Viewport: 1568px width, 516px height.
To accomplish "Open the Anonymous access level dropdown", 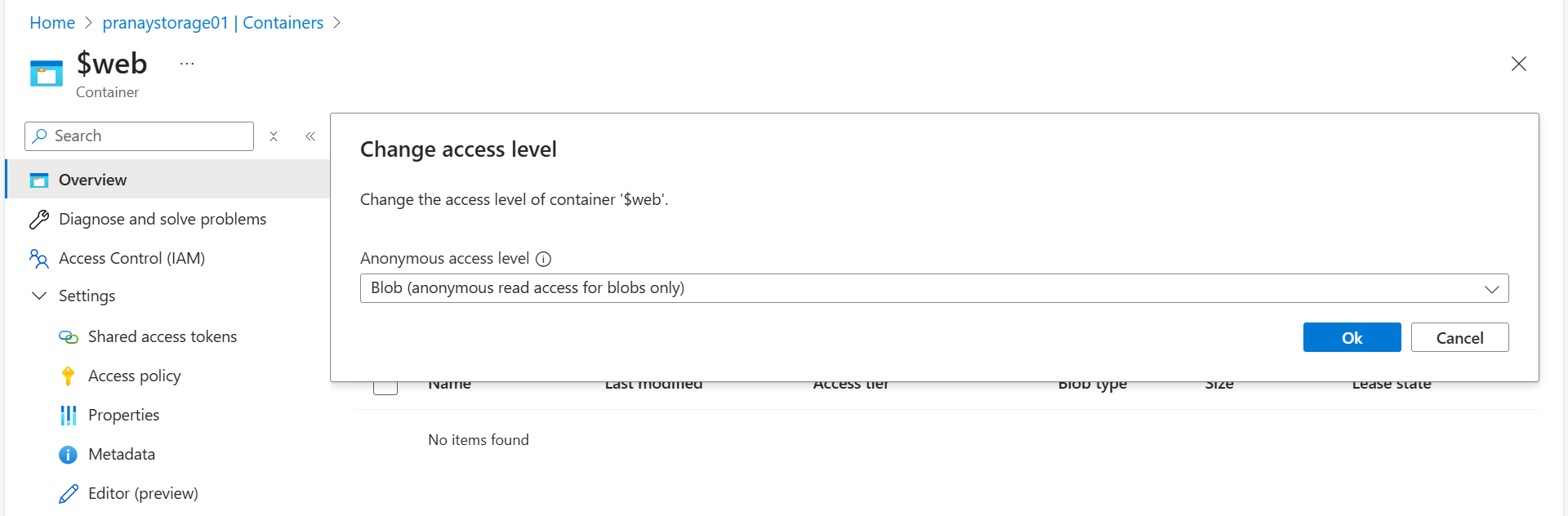I will point(1493,287).
